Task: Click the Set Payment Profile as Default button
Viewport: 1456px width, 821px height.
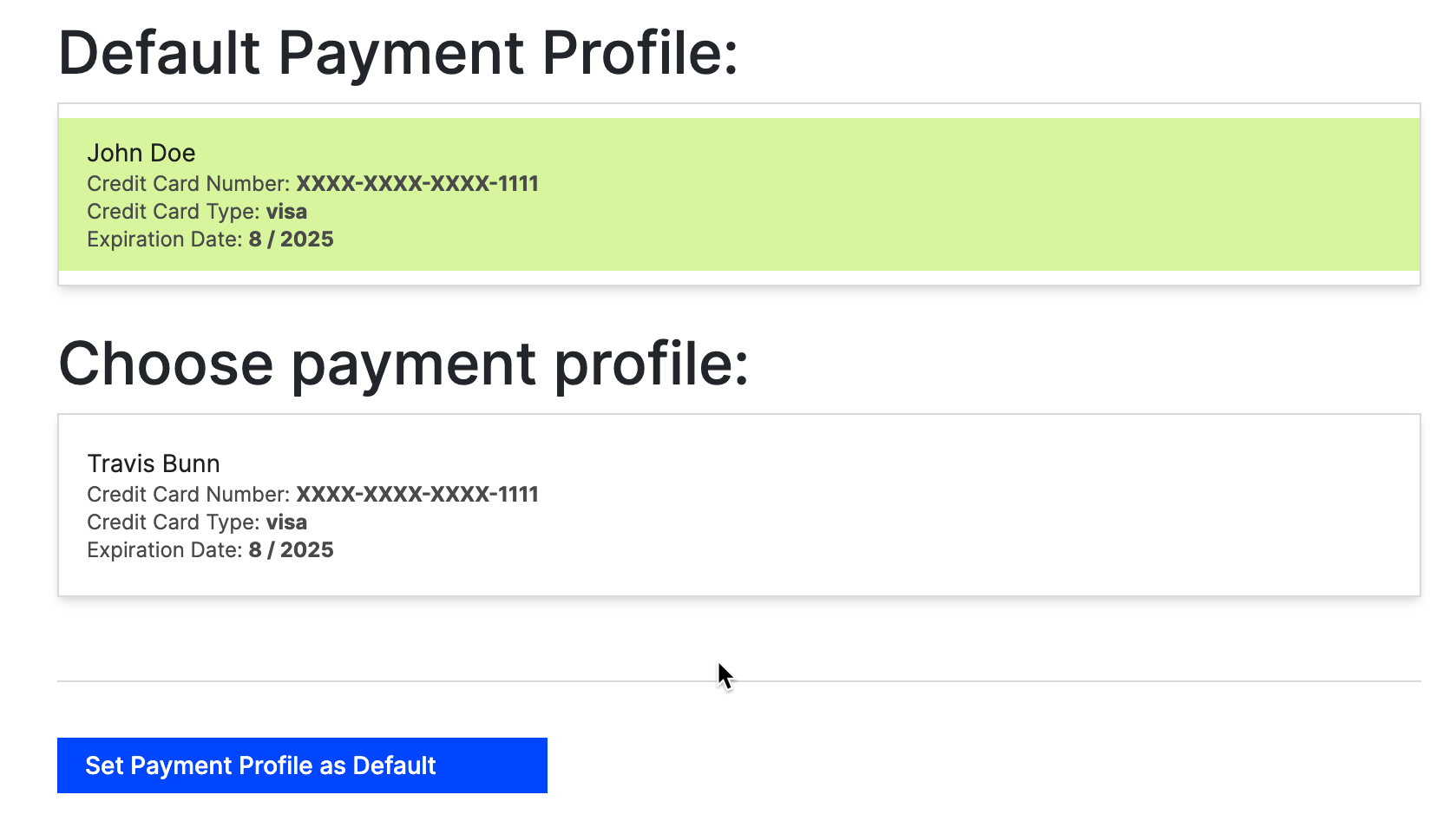Action: tap(302, 765)
